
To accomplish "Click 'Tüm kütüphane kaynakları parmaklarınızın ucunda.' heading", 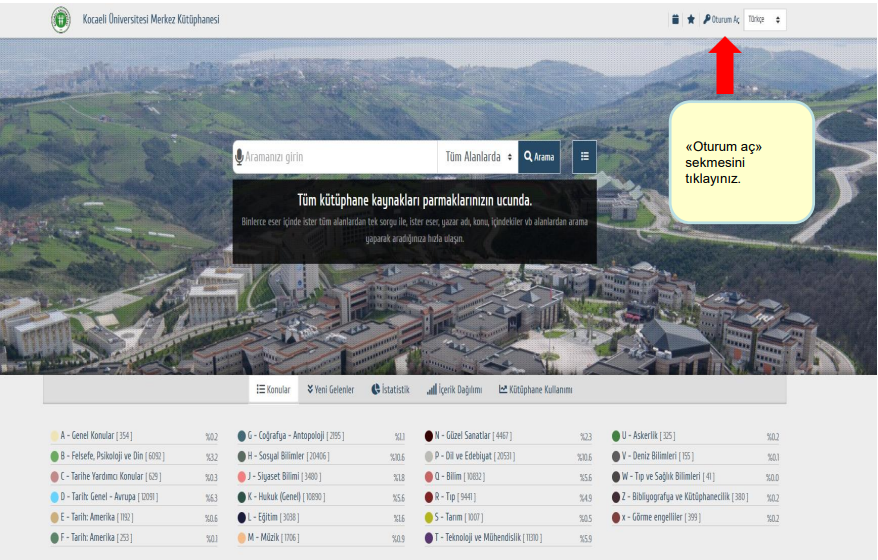I will [414, 200].
